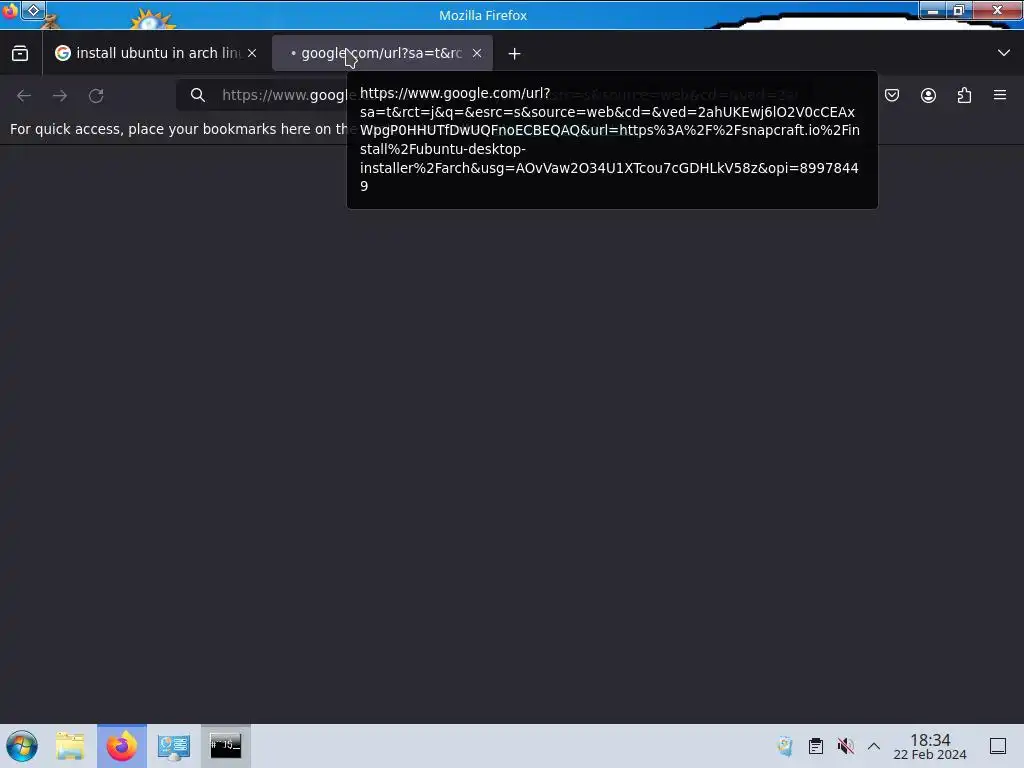Open the system settings taskbar icon
This screenshot has width=1024, height=768.
174,746
